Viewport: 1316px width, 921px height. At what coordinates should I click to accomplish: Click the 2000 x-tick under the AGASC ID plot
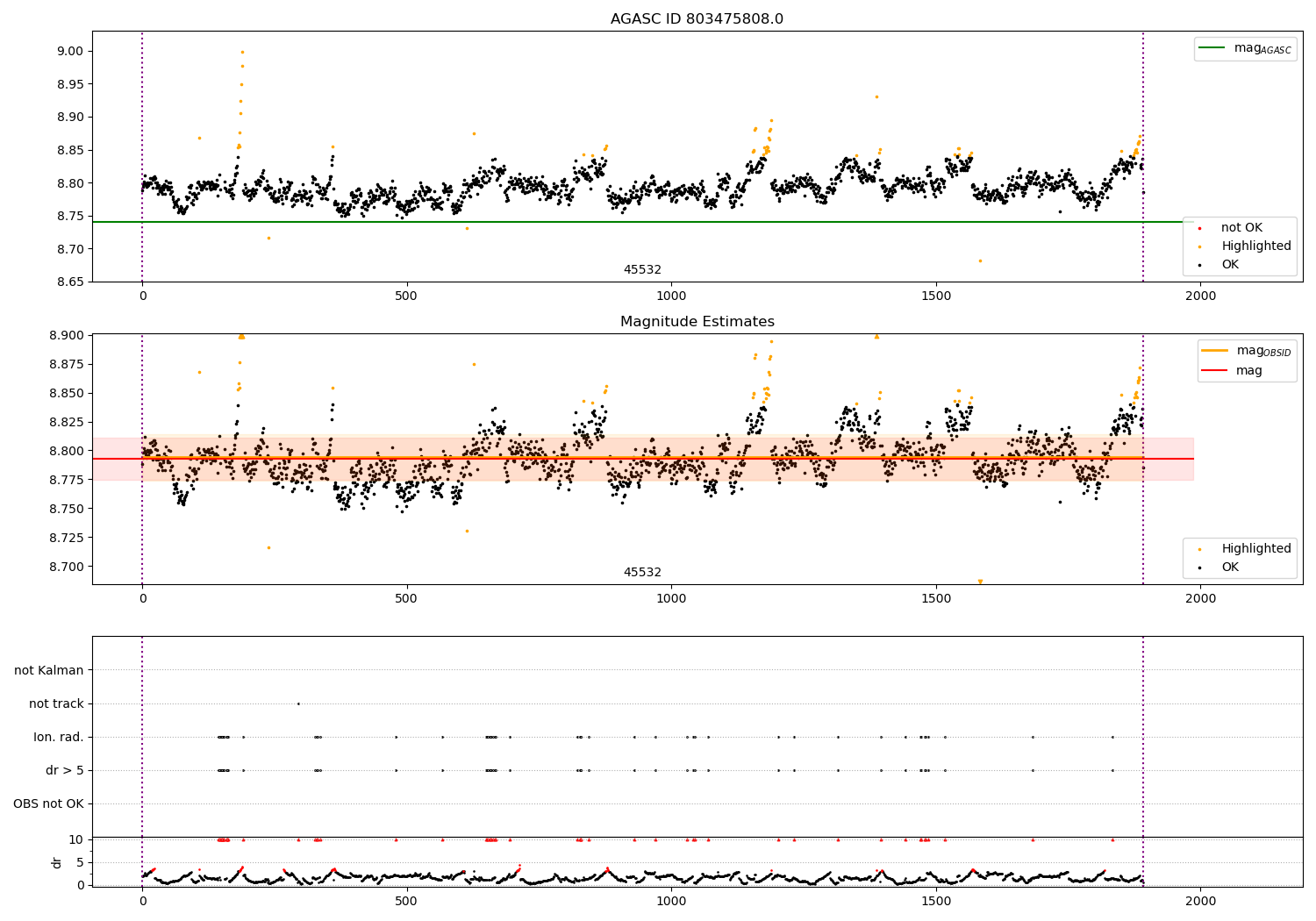[1201, 296]
